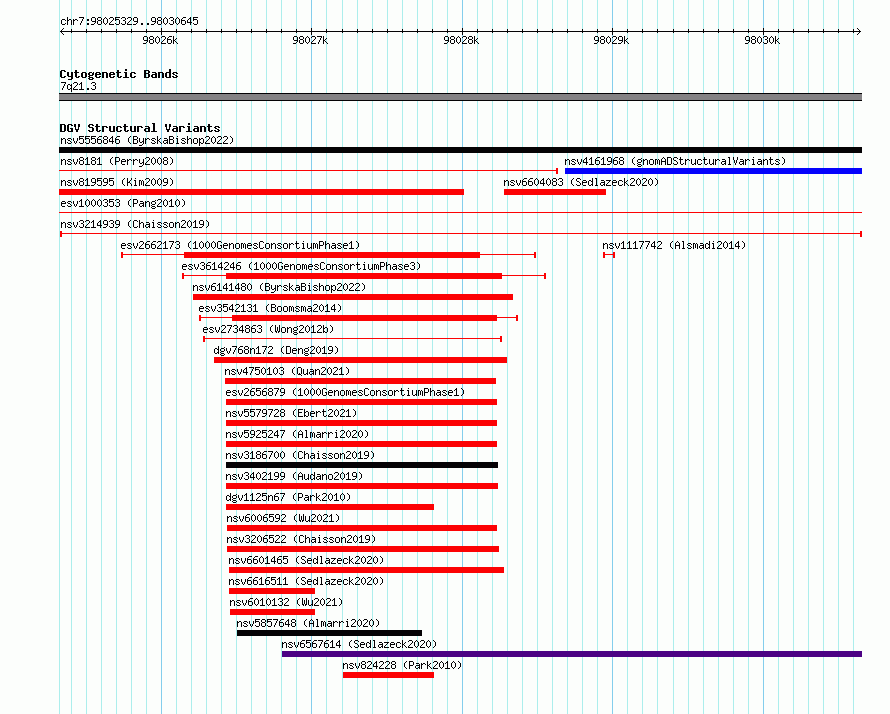Screen dimensions: 890x714
Task: Select the red nsv6601465 variant bar
Action: pyautogui.click(x=366, y=570)
